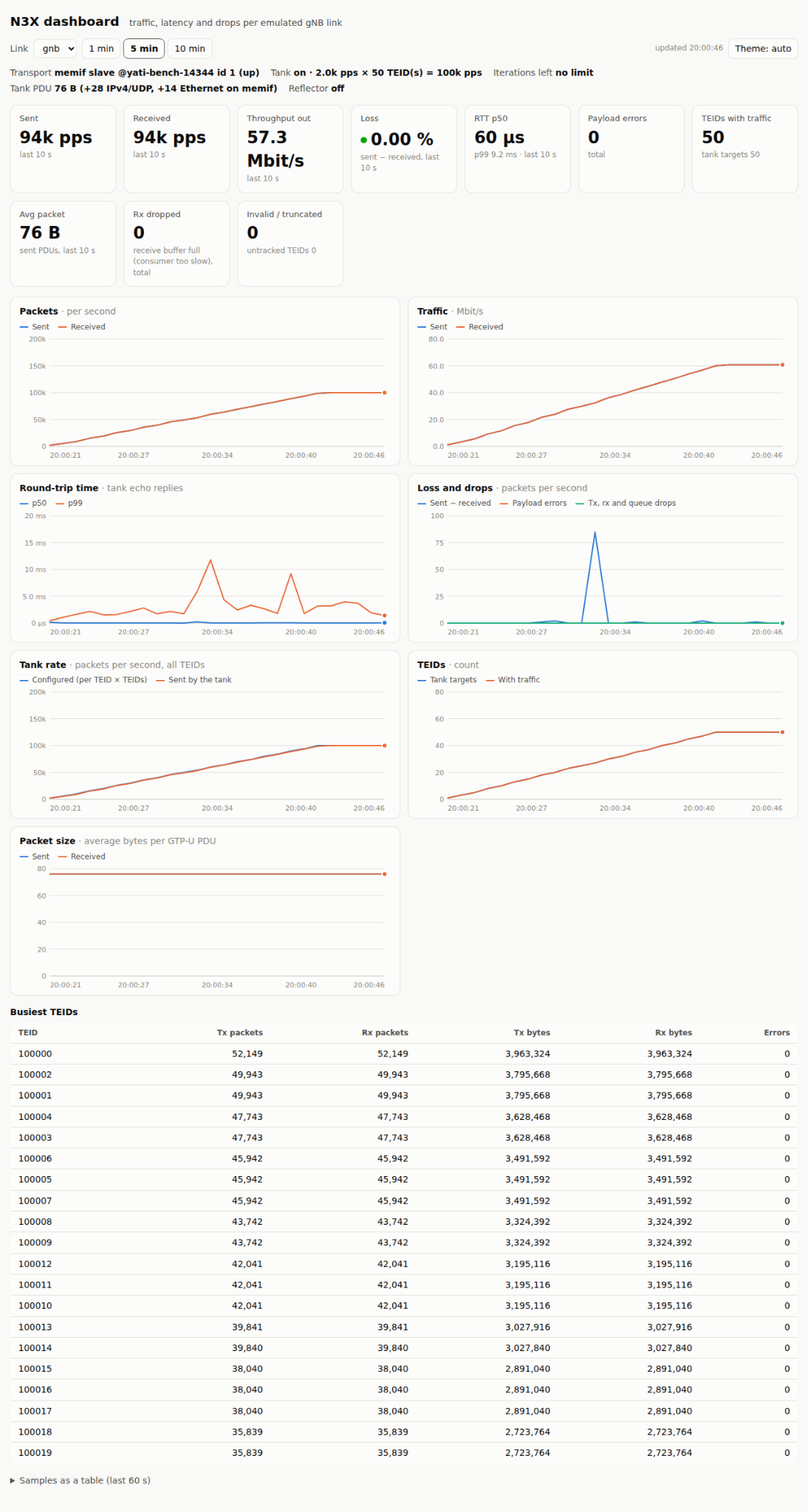This screenshot has height=1512, width=808.
Task: Toggle p99 legend in Round-trip time chart
Action: point(69,504)
